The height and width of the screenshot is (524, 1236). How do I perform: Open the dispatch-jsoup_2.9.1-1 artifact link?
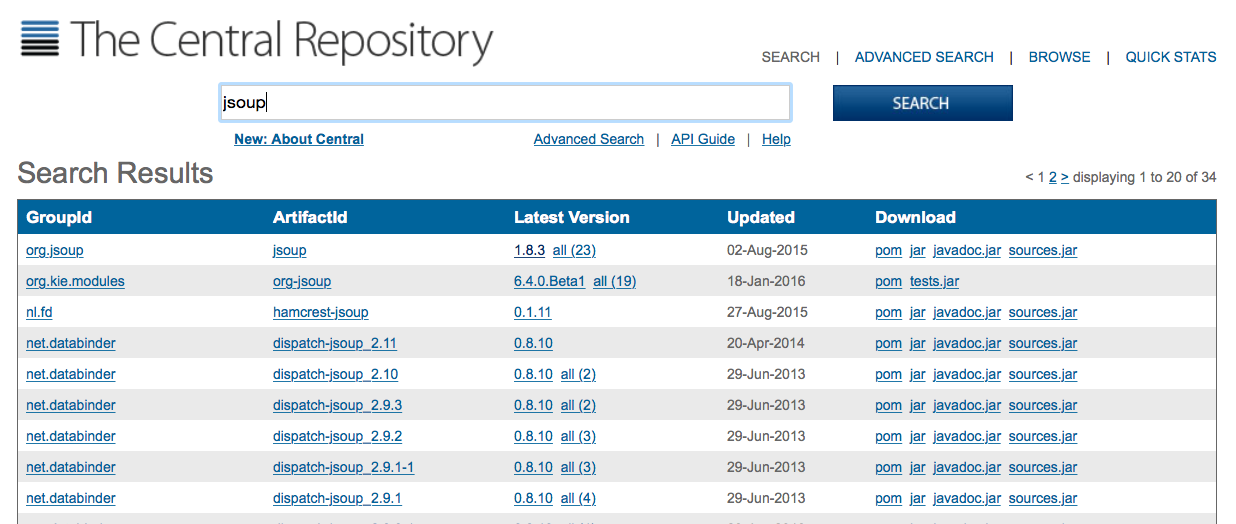point(343,467)
